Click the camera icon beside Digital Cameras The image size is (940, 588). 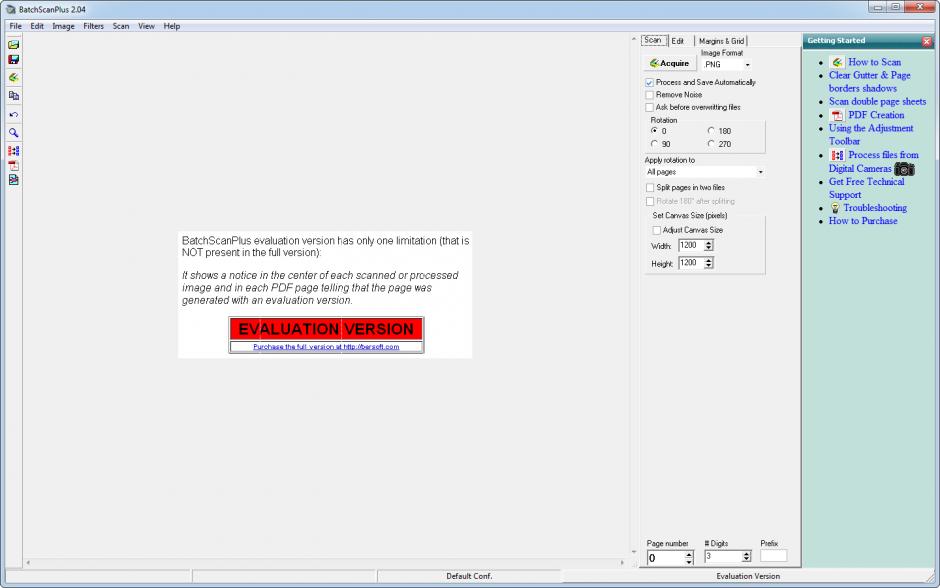pos(905,169)
